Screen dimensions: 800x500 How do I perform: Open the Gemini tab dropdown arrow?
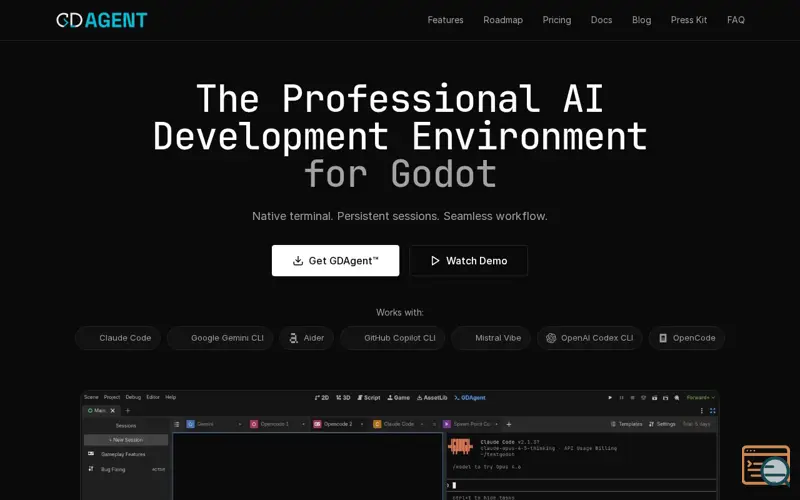tap(240, 424)
